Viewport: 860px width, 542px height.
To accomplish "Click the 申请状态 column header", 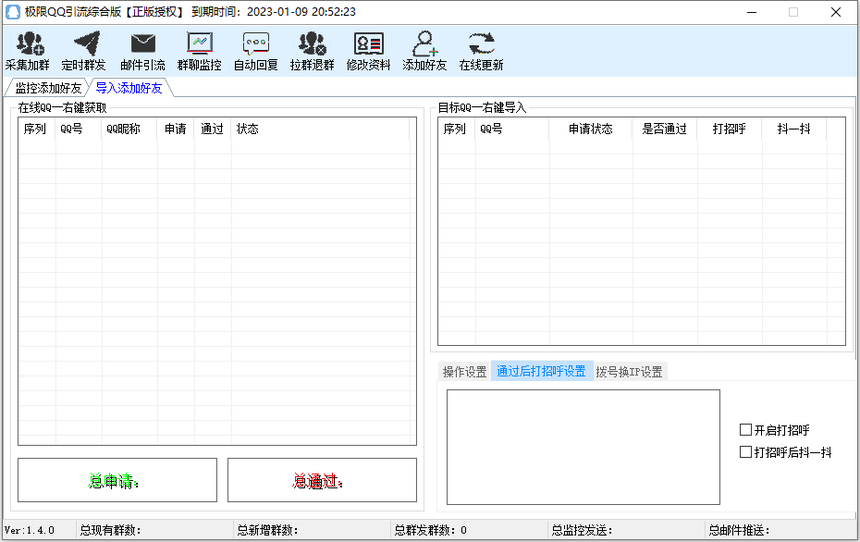I will 591,129.
